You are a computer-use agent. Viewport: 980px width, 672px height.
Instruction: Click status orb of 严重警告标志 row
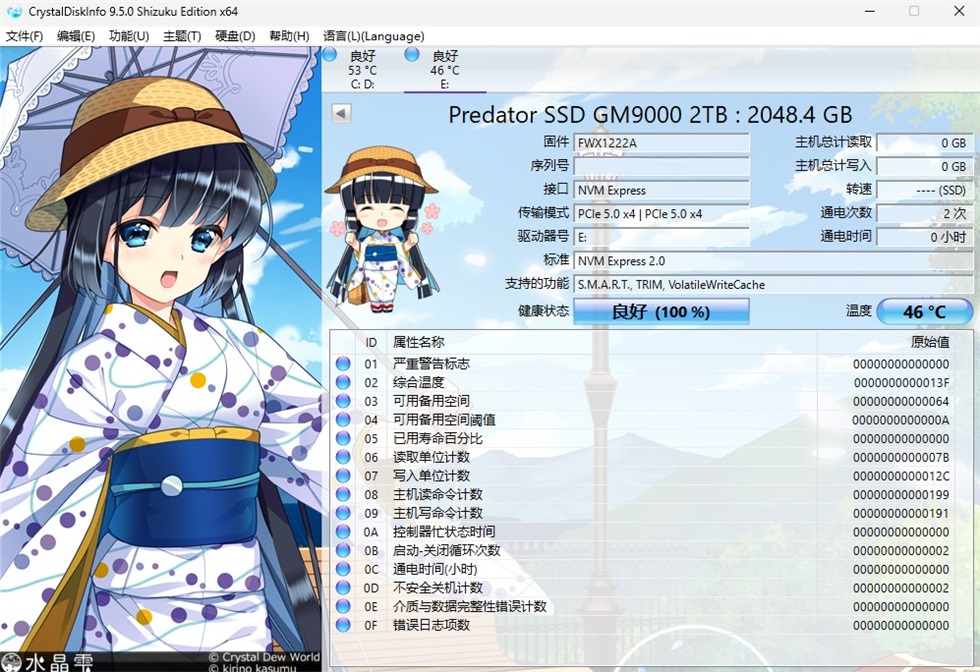click(x=342, y=364)
